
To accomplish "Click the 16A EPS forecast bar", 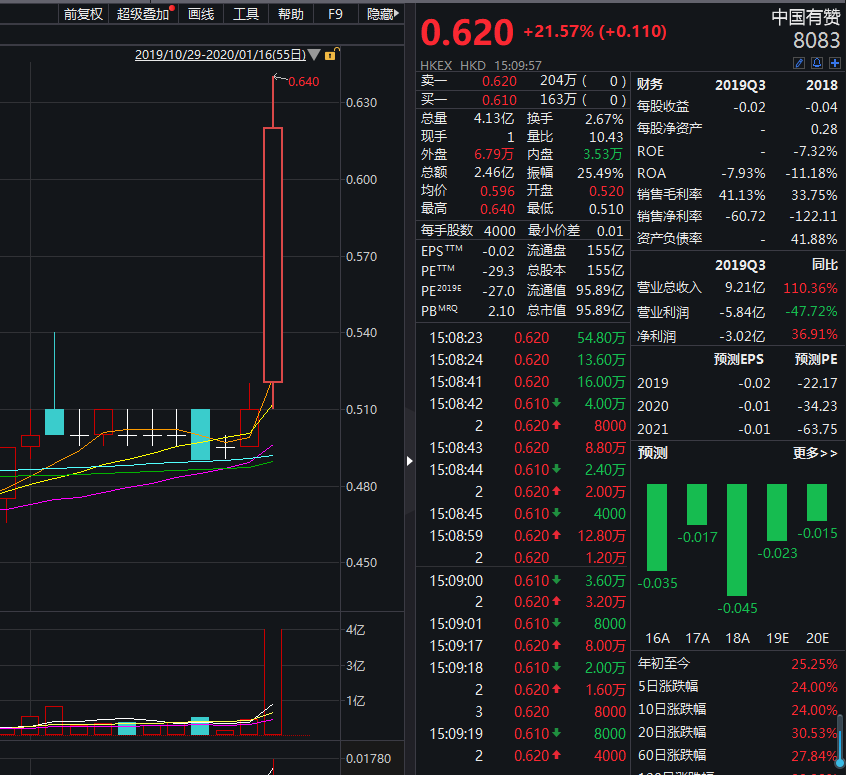I will pyautogui.click(x=657, y=527).
